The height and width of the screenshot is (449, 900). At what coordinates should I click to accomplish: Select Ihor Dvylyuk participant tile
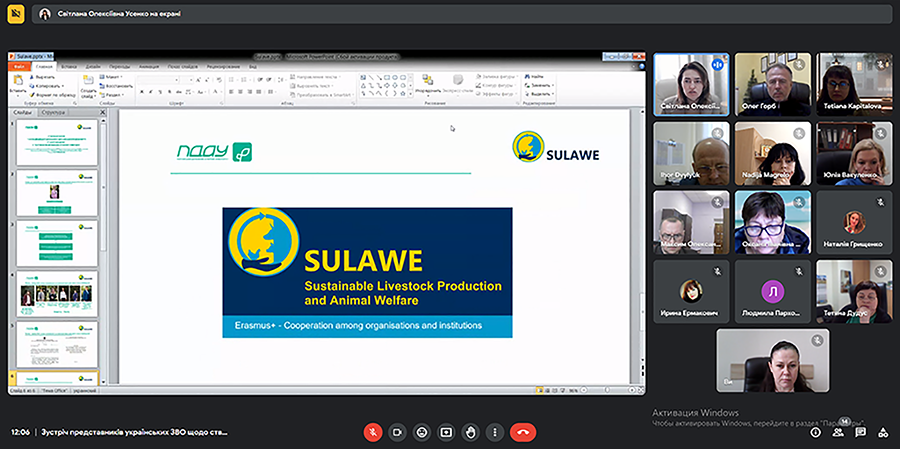[692, 153]
